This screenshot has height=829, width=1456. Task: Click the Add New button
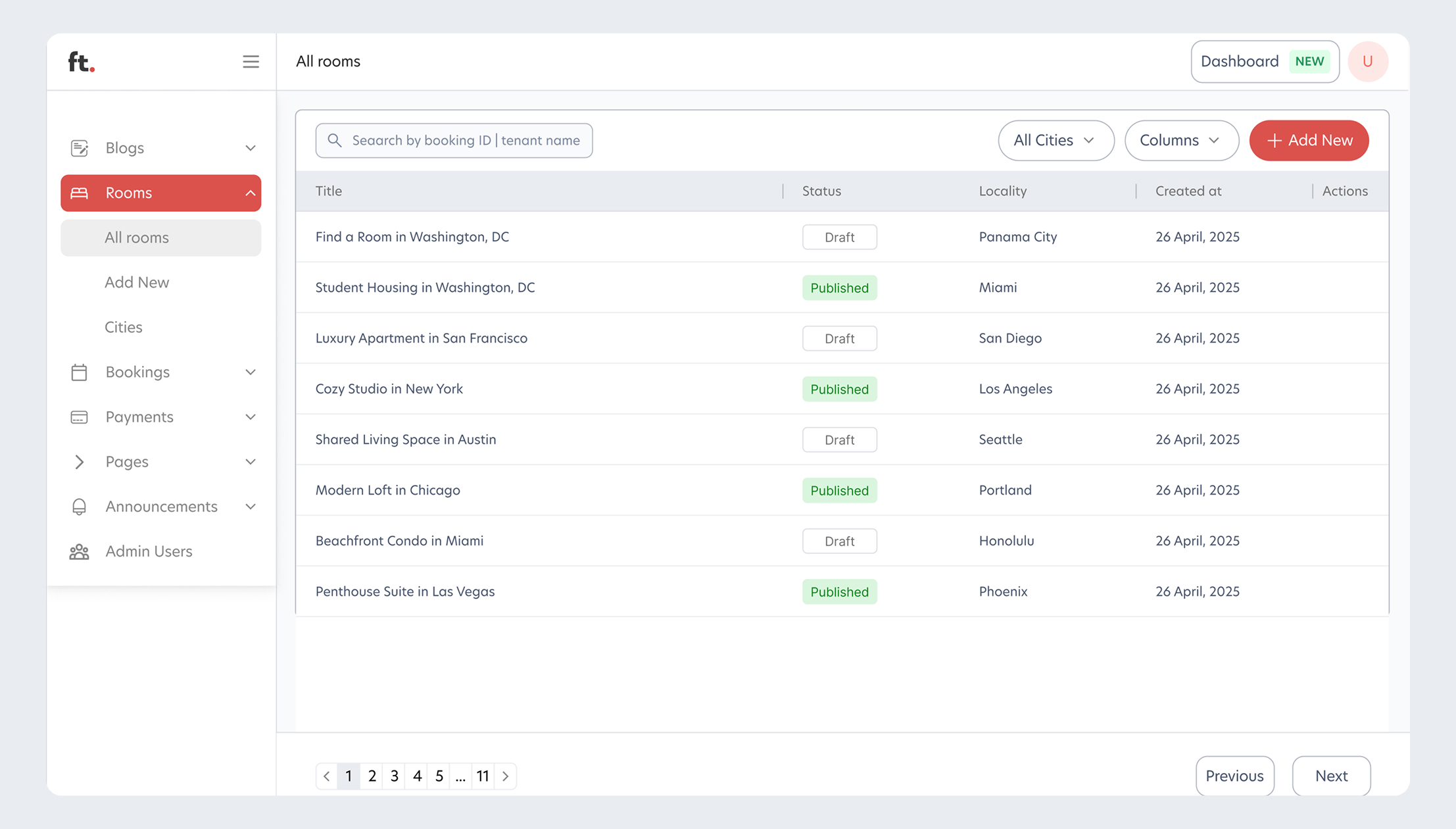point(1309,140)
